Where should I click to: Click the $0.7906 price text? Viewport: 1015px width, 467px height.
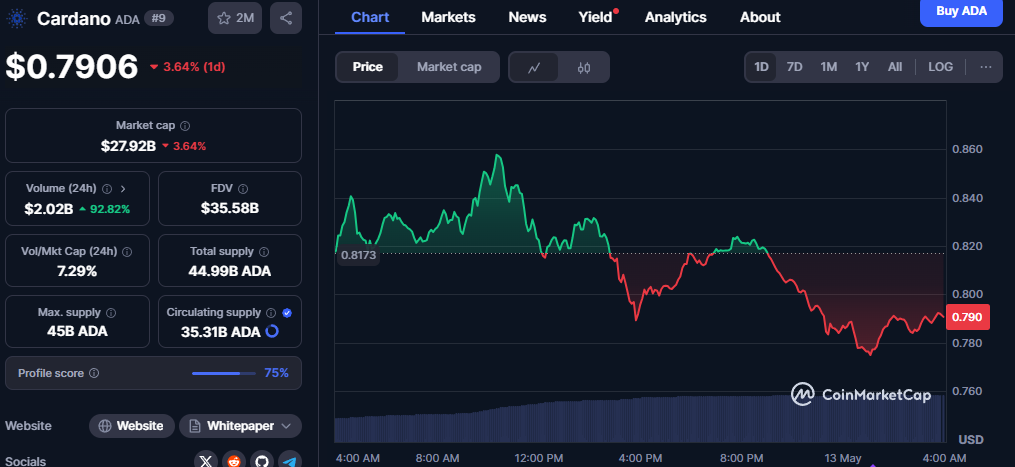72,67
